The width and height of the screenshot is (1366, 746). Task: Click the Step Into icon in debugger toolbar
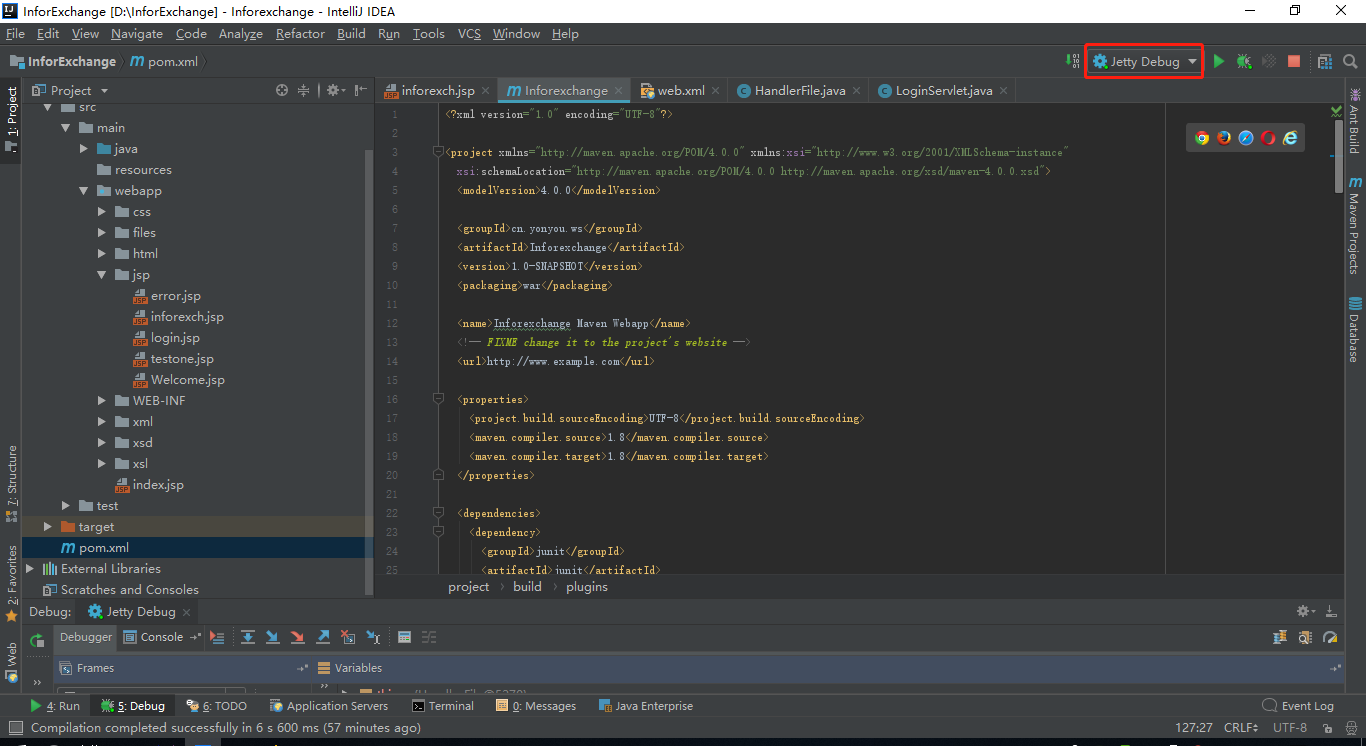pyautogui.click(x=273, y=637)
